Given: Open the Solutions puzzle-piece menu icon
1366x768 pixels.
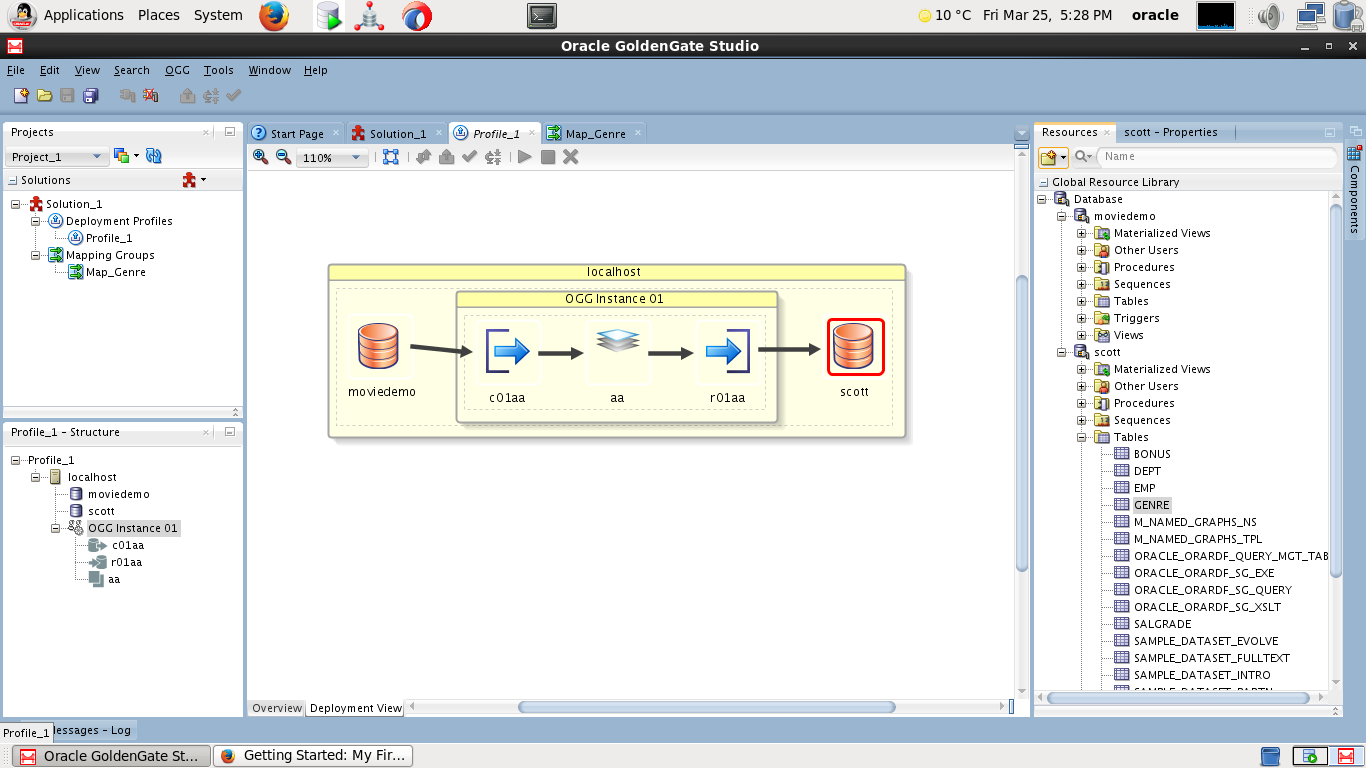Looking at the screenshot, I should click(x=193, y=180).
